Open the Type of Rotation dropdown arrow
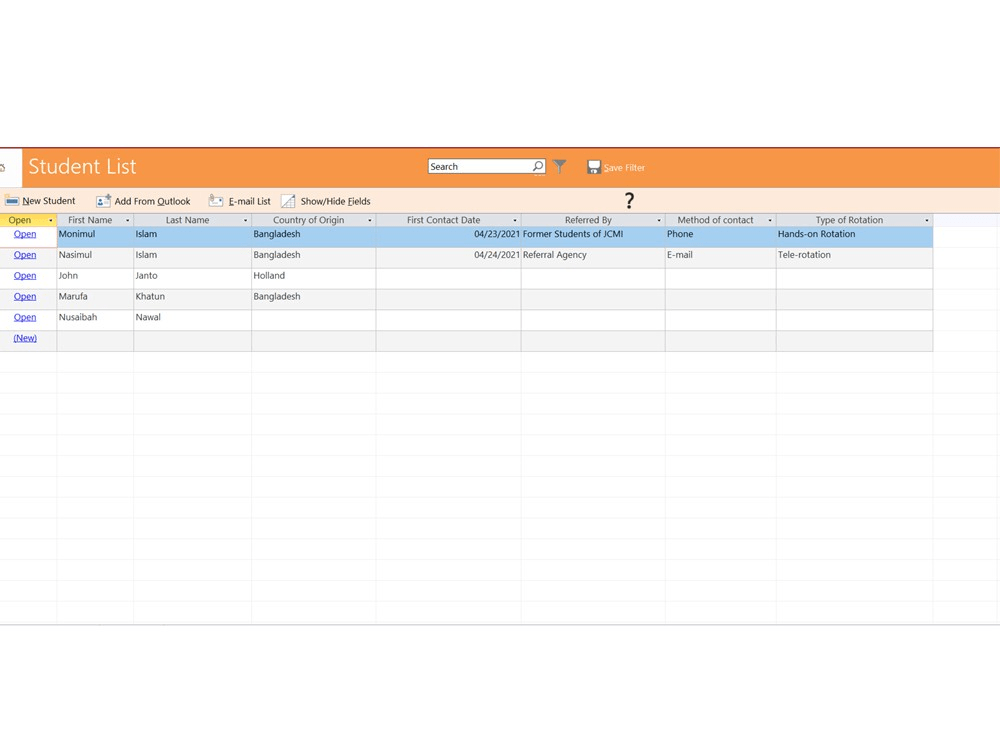This screenshot has width=1000, height=750. 927,220
